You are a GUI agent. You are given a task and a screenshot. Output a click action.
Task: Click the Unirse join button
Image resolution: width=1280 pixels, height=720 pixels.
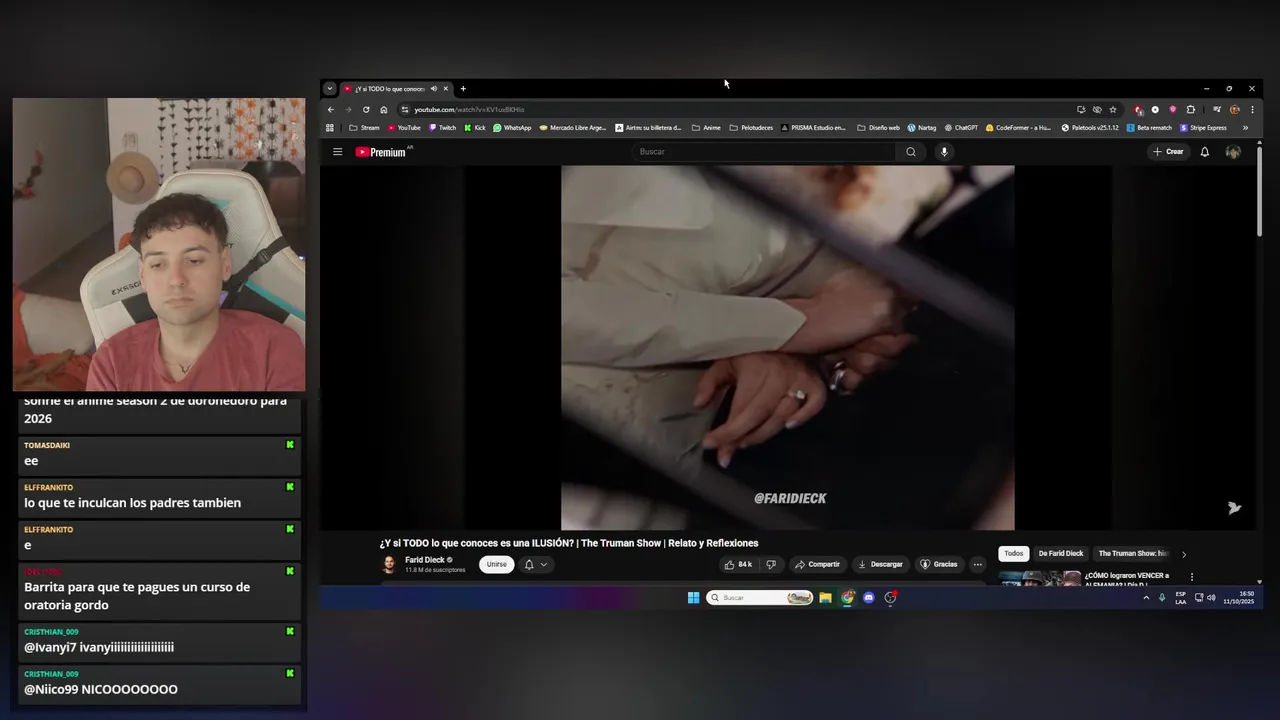pos(497,565)
